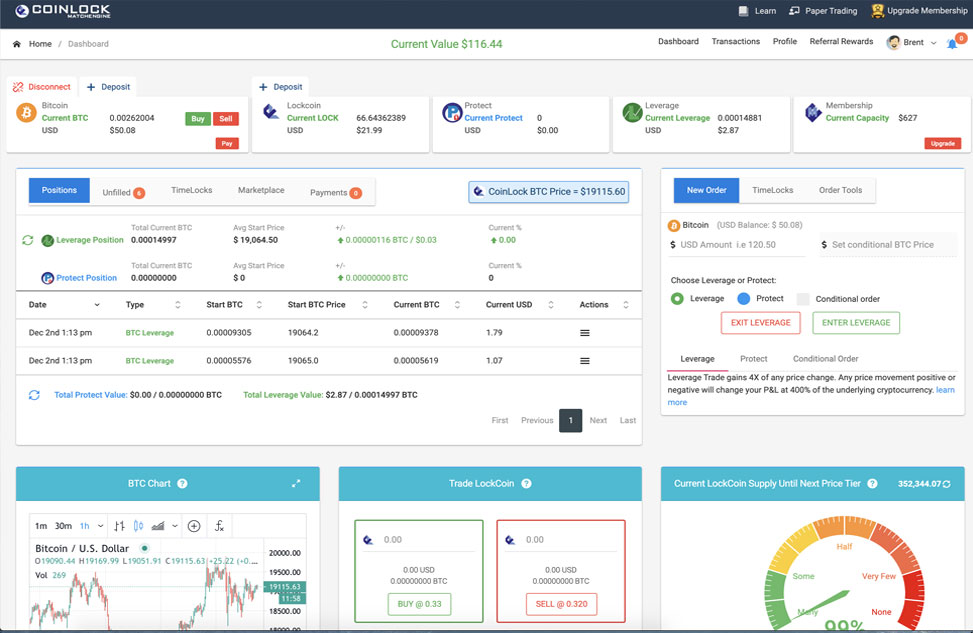The image size is (973, 633).
Task: Tick the Conditional order checkbox
Action: point(803,299)
